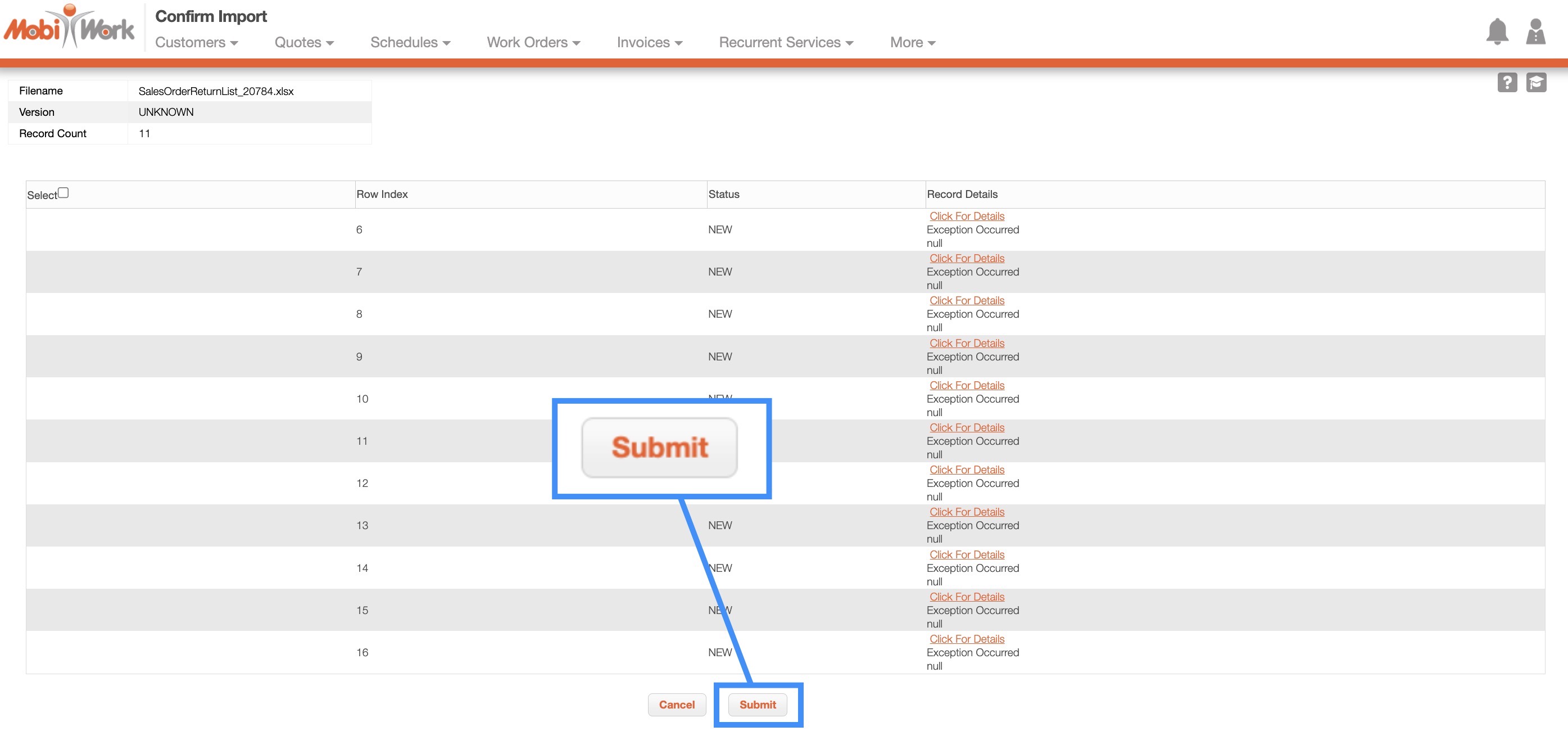The image size is (1568, 749).
Task: Open the notifications bell
Action: click(1497, 31)
